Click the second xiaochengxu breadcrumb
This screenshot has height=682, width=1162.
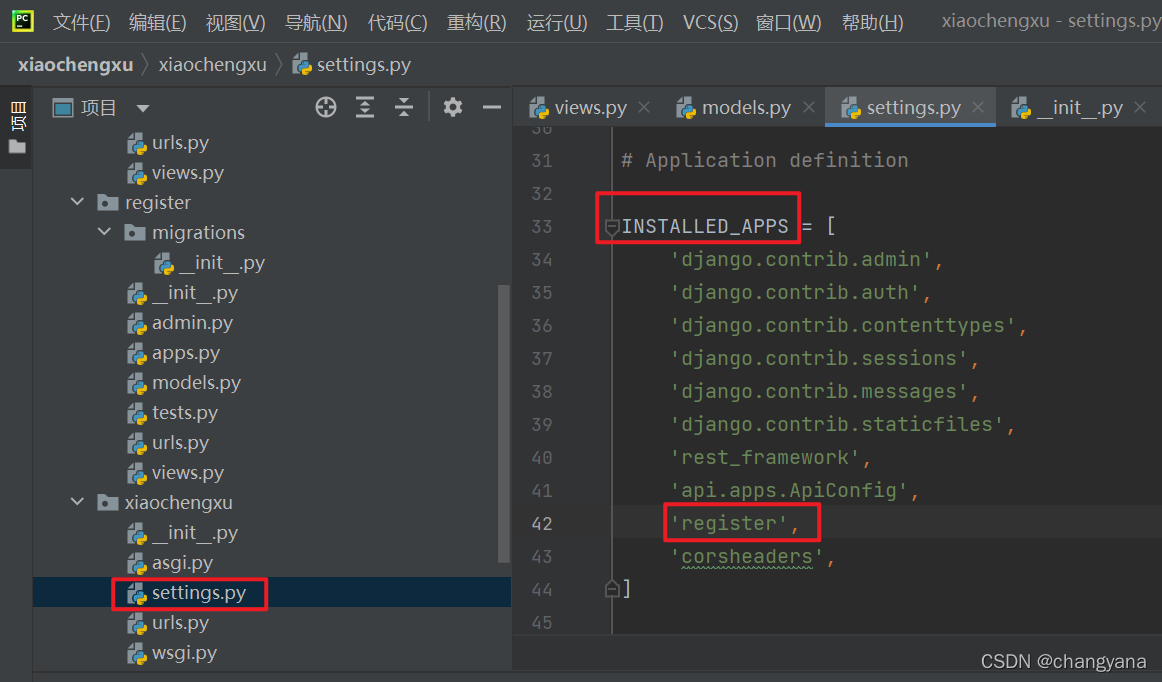point(213,64)
